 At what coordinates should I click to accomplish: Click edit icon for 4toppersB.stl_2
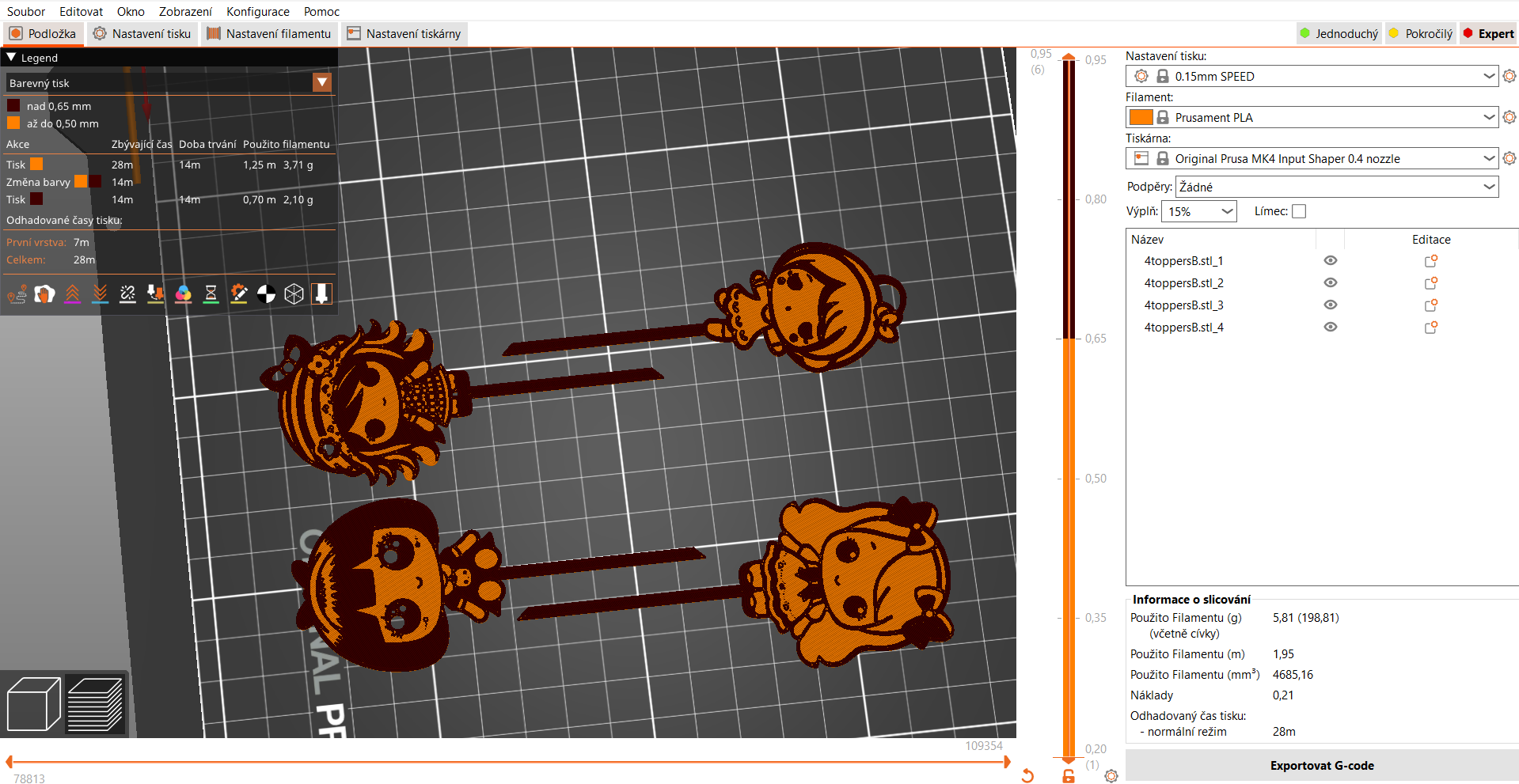pyautogui.click(x=1431, y=282)
